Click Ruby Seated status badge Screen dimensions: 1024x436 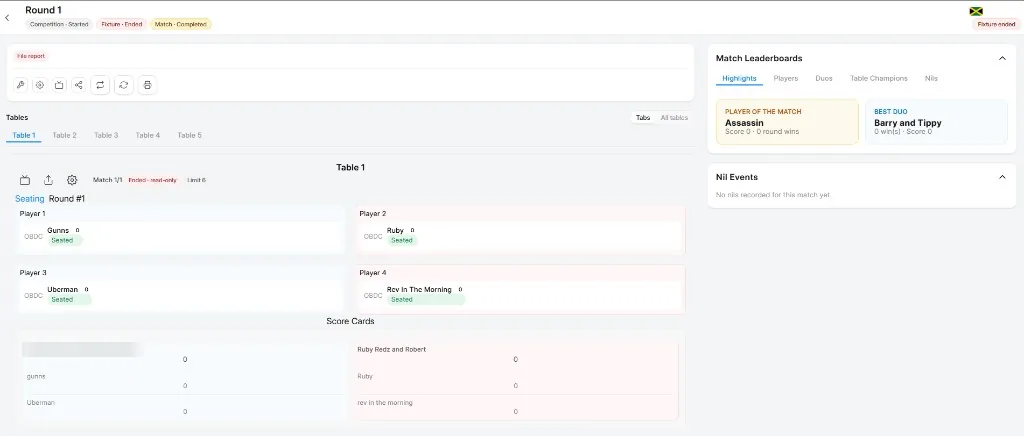coord(402,240)
